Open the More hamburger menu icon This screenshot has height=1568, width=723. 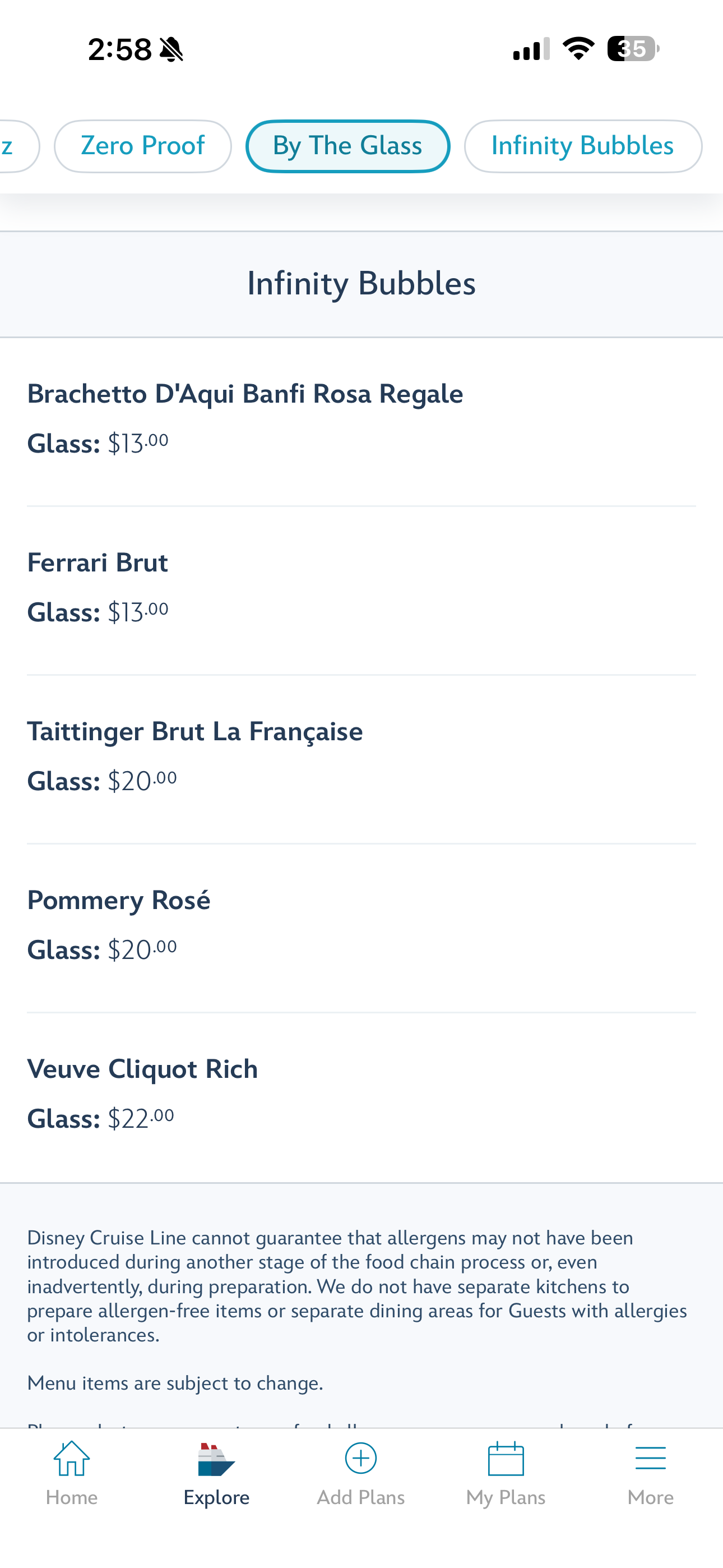pos(650,1459)
